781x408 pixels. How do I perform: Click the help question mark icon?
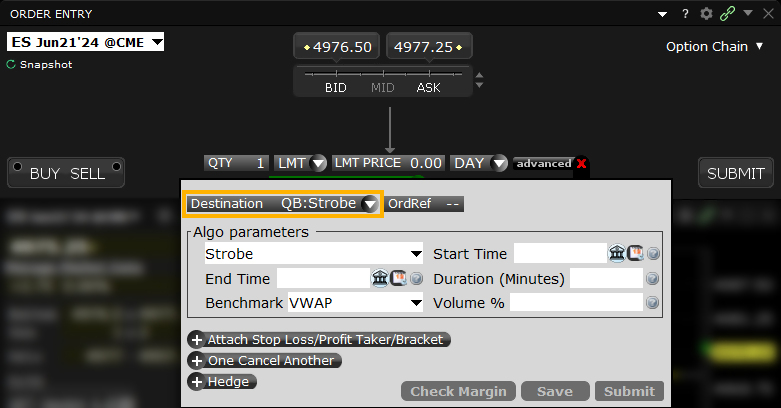pos(685,14)
